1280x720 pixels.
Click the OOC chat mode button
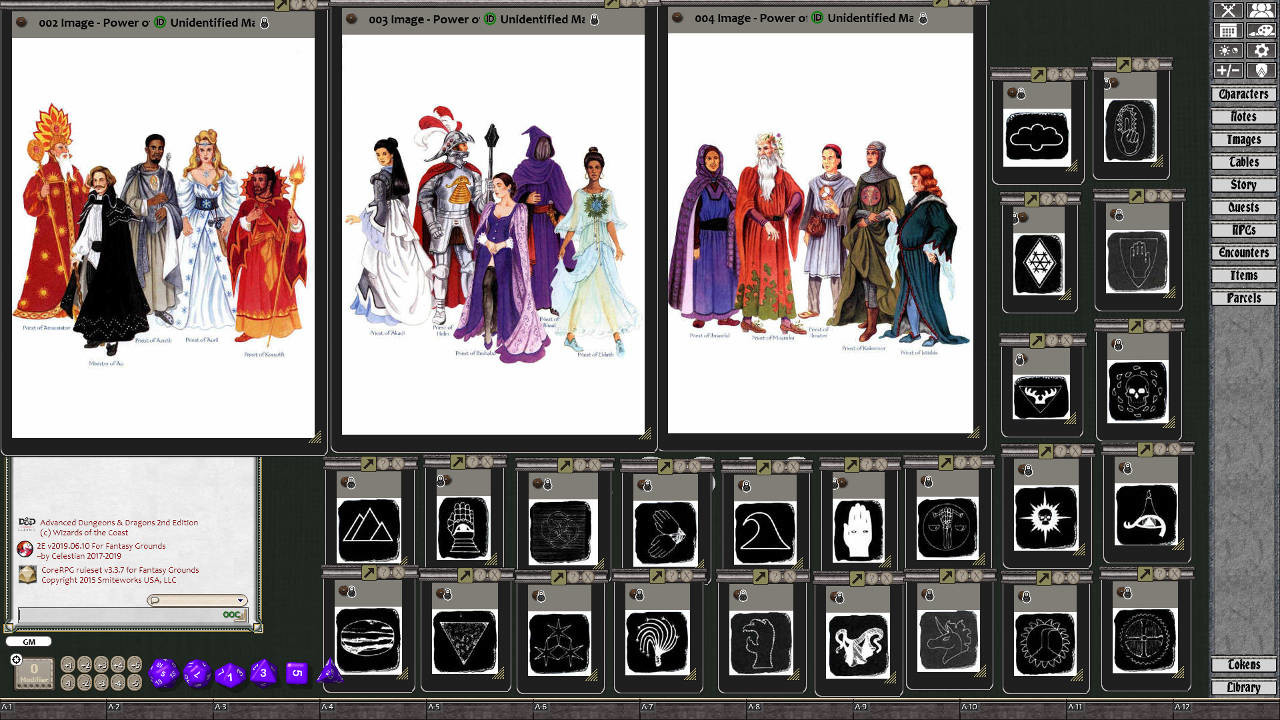[x=234, y=614]
